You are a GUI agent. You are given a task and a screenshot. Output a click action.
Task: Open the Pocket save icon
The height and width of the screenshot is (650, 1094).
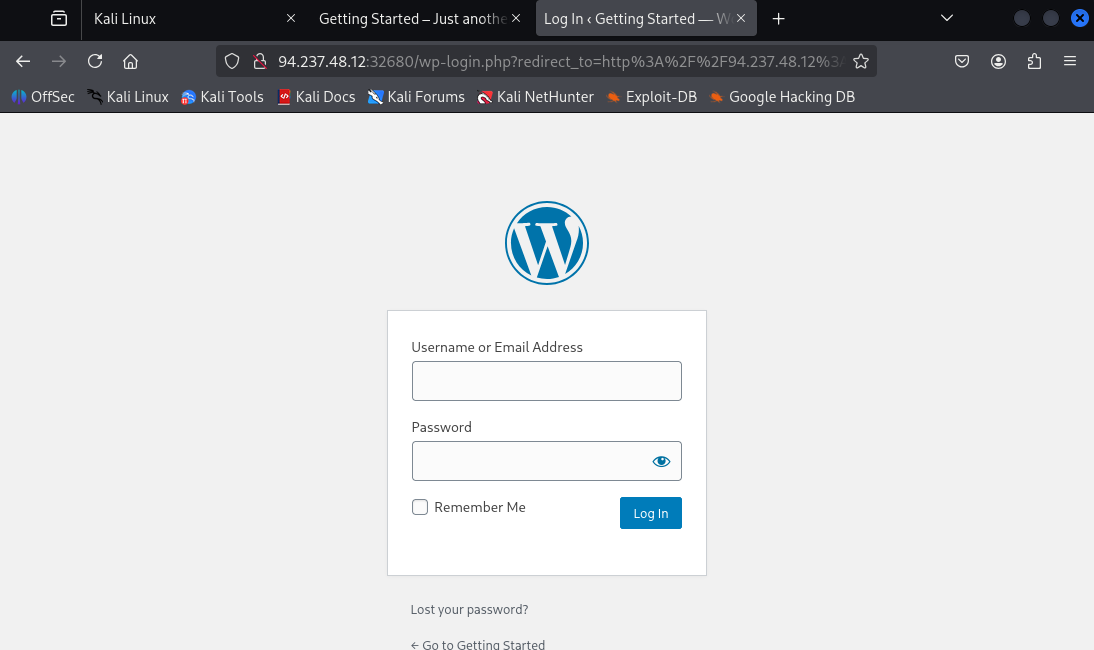962,61
